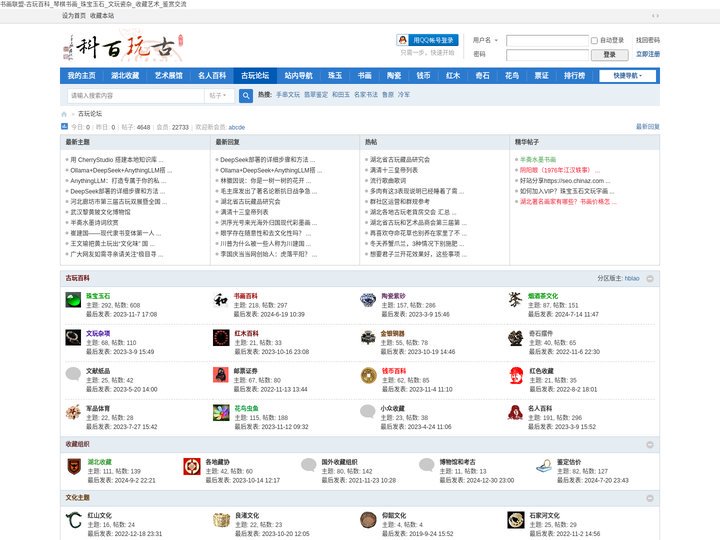Click the 小众收藏 speech bubble icon

tap(368, 412)
